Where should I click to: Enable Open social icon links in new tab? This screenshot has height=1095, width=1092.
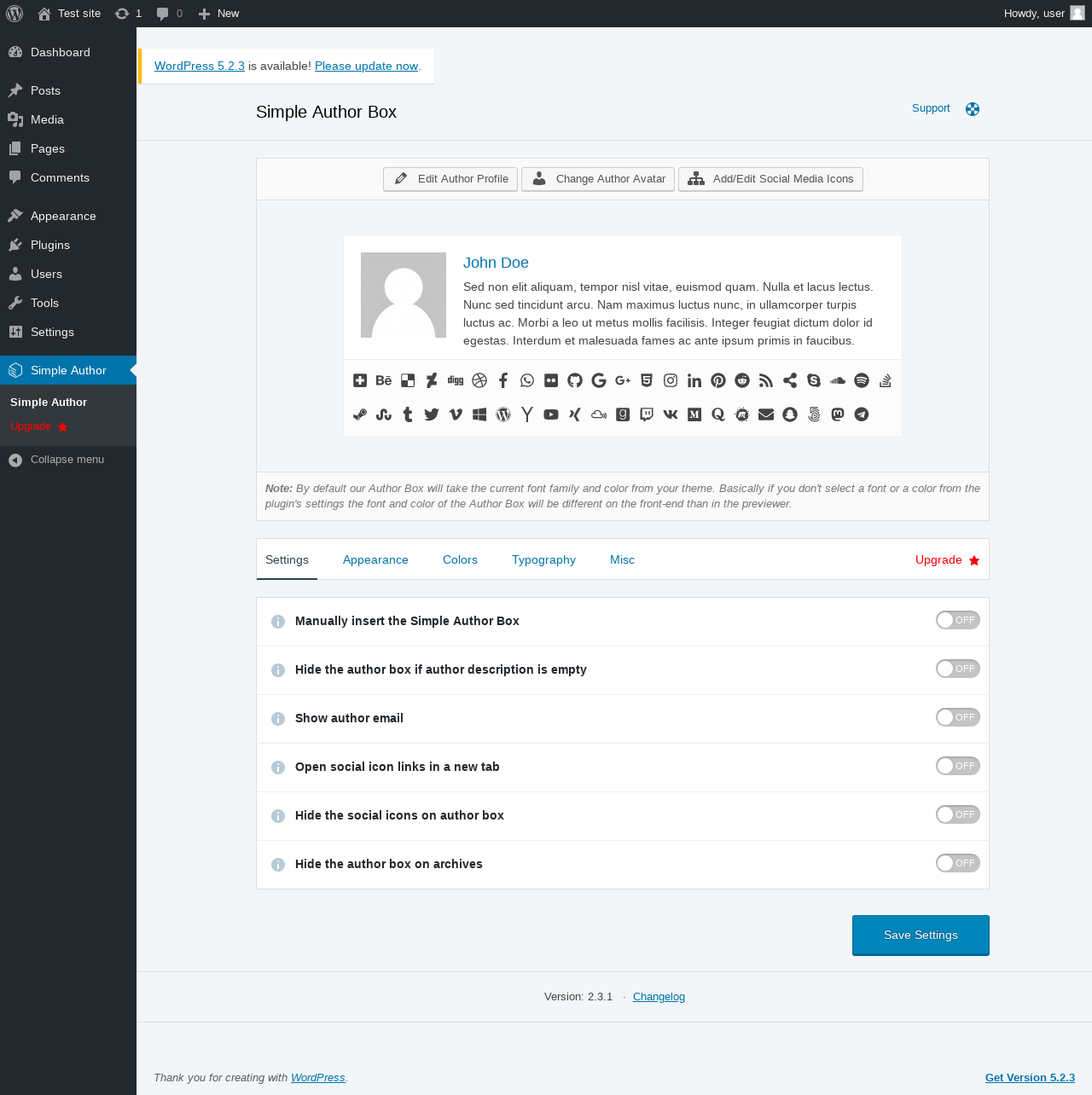[x=957, y=766]
